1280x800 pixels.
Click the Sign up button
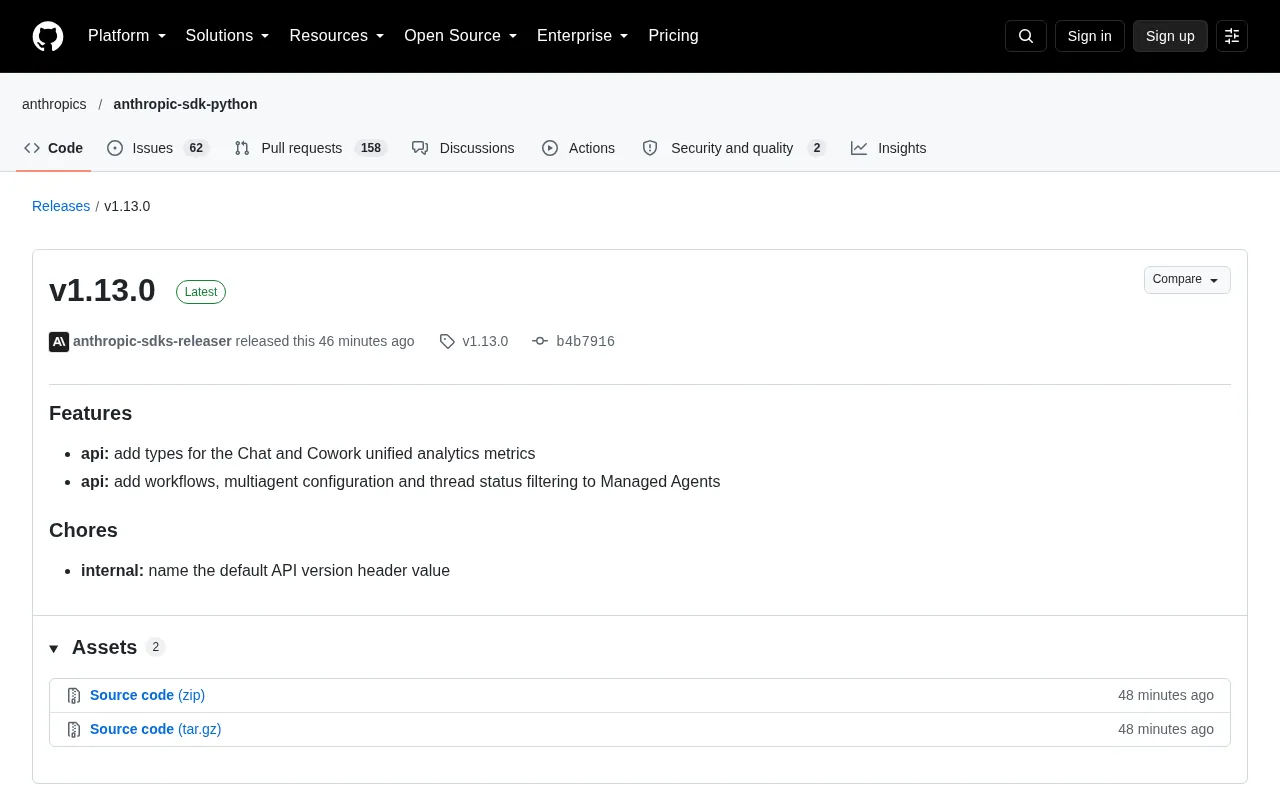pyautogui.click(x=1170, y=36)
